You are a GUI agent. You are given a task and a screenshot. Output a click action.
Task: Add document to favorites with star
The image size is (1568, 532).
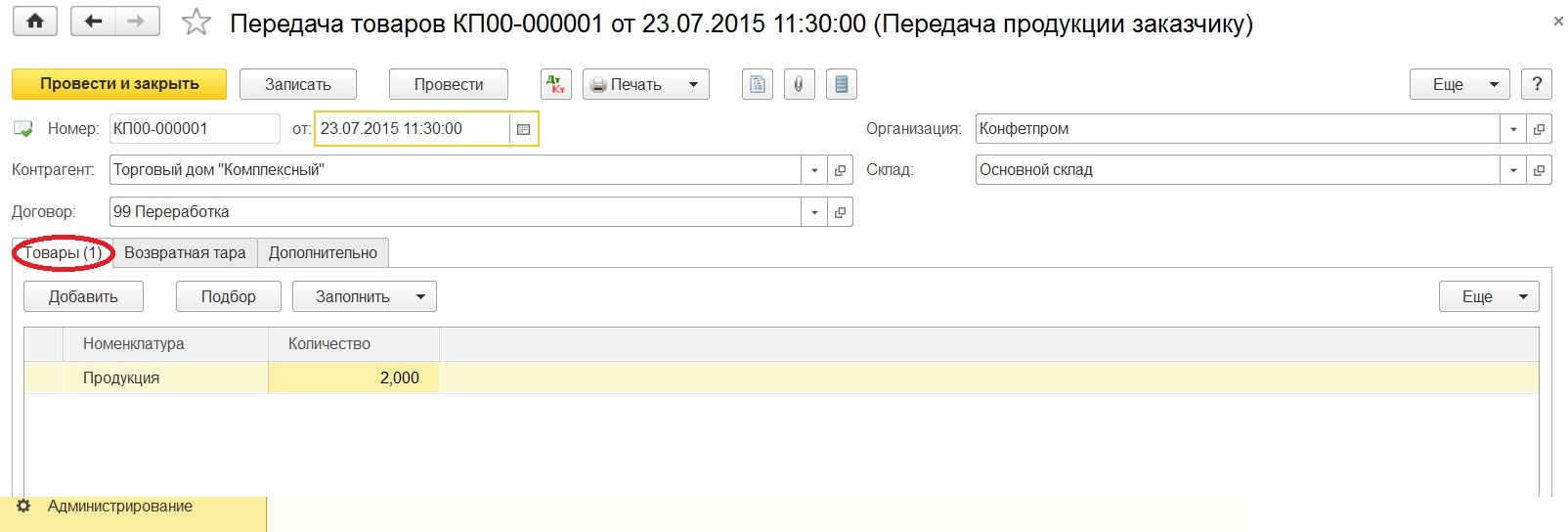pos(196,22)
